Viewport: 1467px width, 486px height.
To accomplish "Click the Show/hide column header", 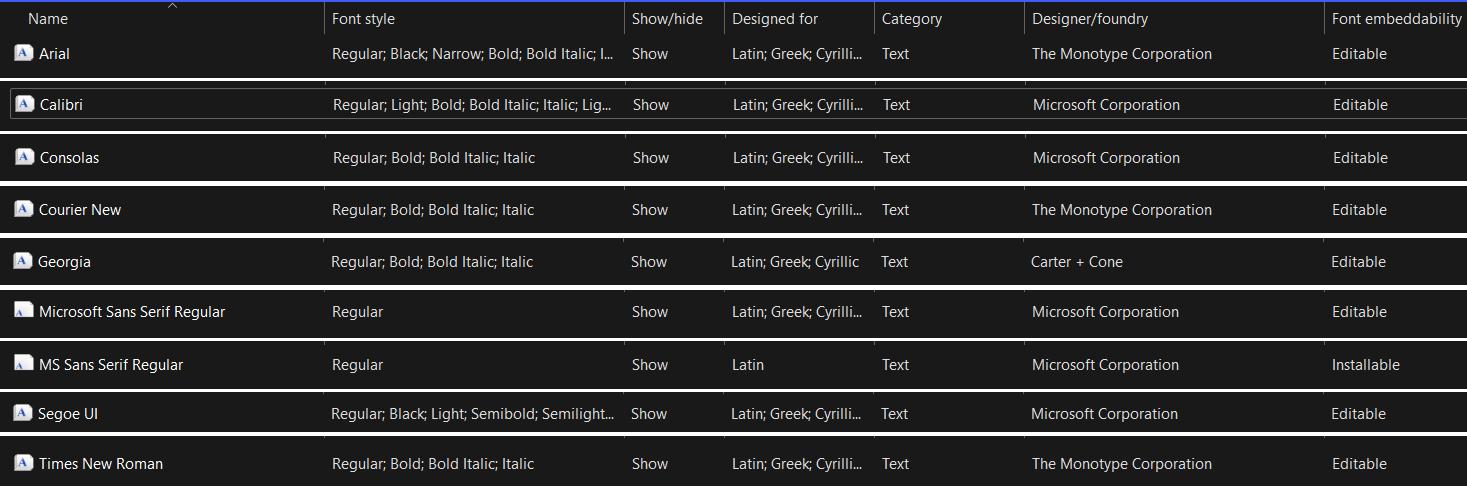I will [665, 19].
